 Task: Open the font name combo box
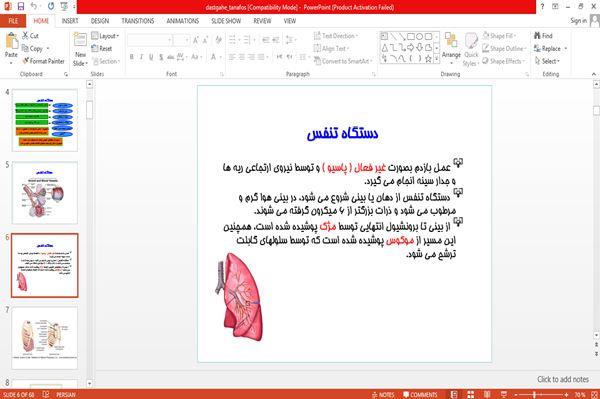point(149,40)
